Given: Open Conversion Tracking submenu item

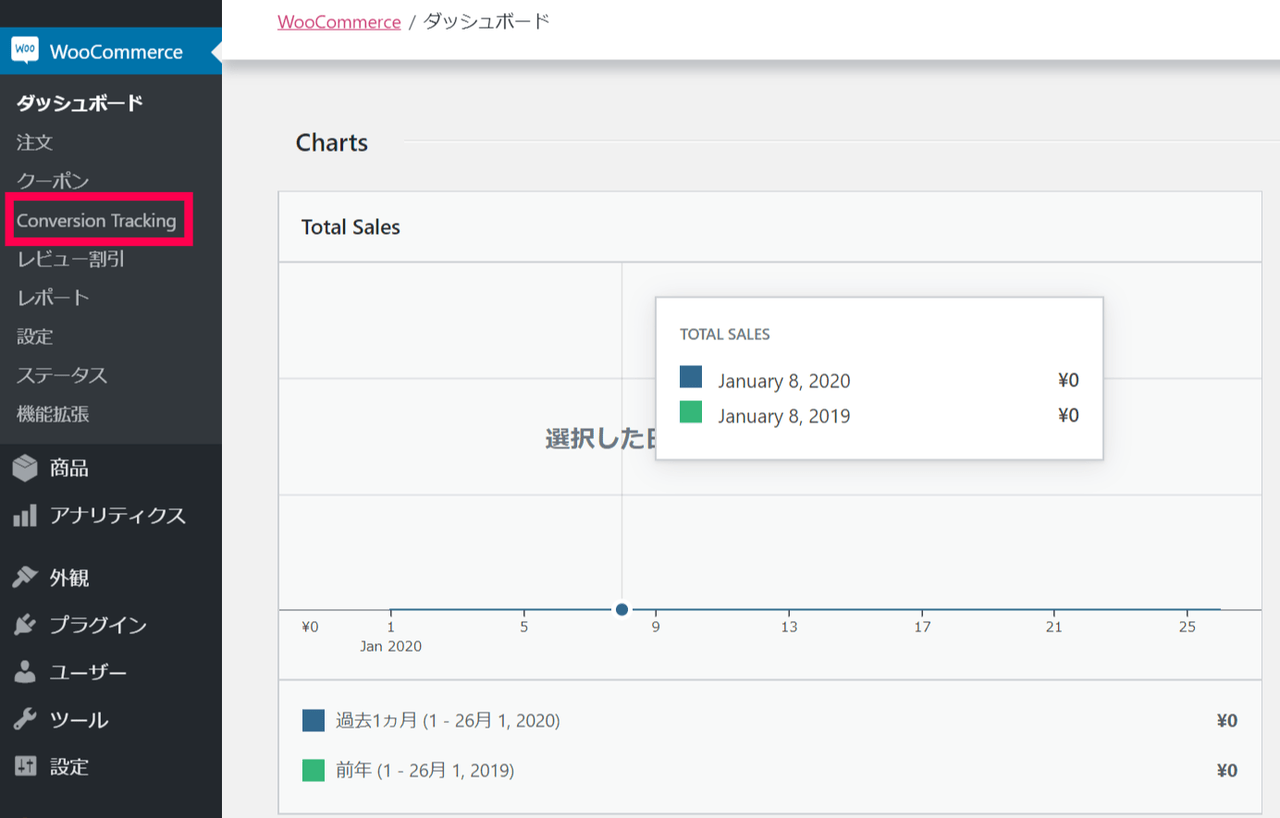Looking at the screenshot, I should (x=96, y=221).
